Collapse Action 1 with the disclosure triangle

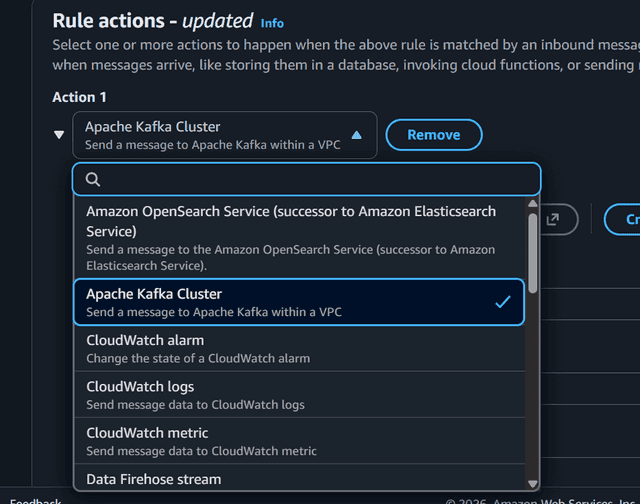point(59,135)
